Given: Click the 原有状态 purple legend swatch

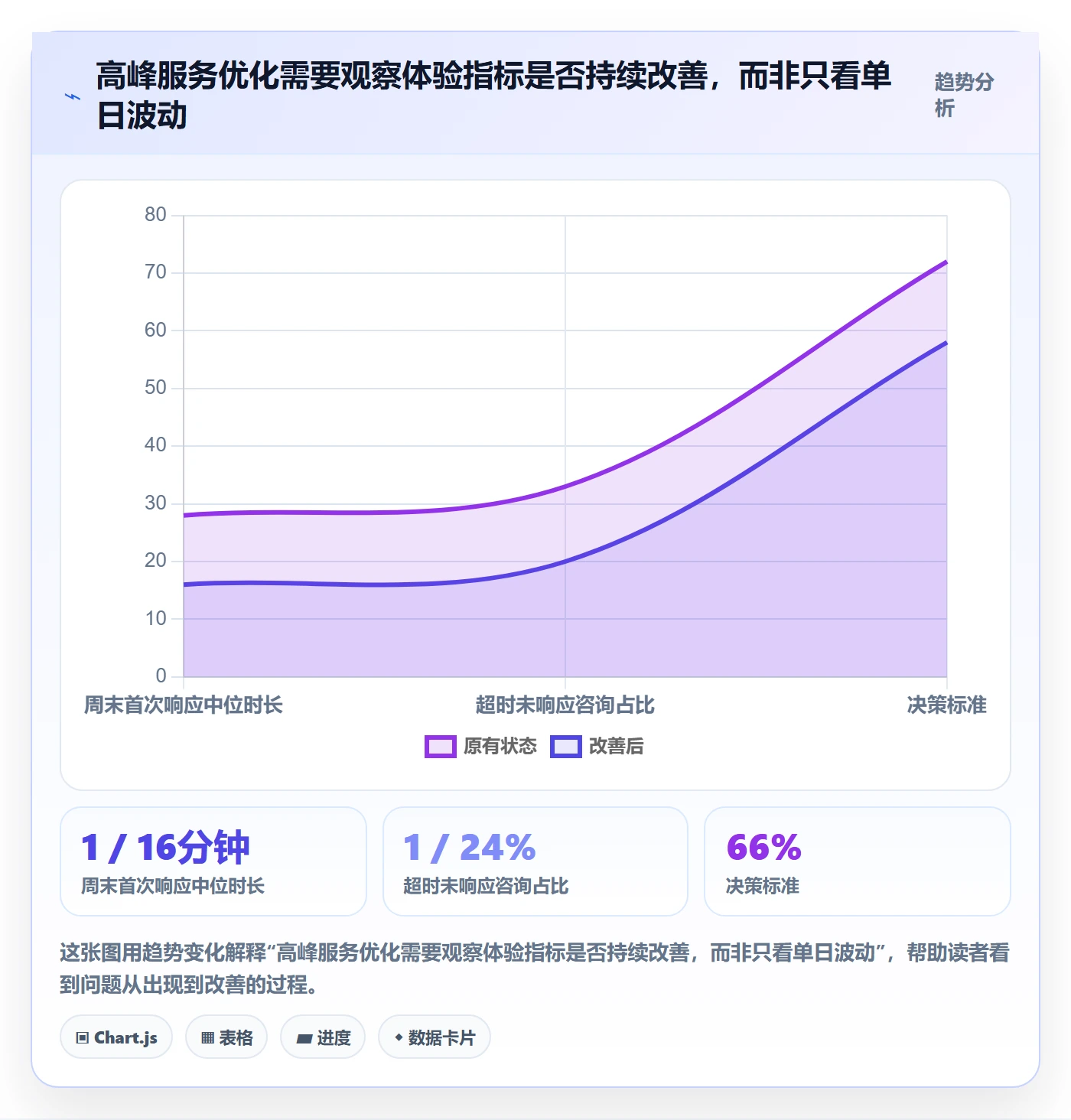Looking at the screenshot, I should point(441,747).
